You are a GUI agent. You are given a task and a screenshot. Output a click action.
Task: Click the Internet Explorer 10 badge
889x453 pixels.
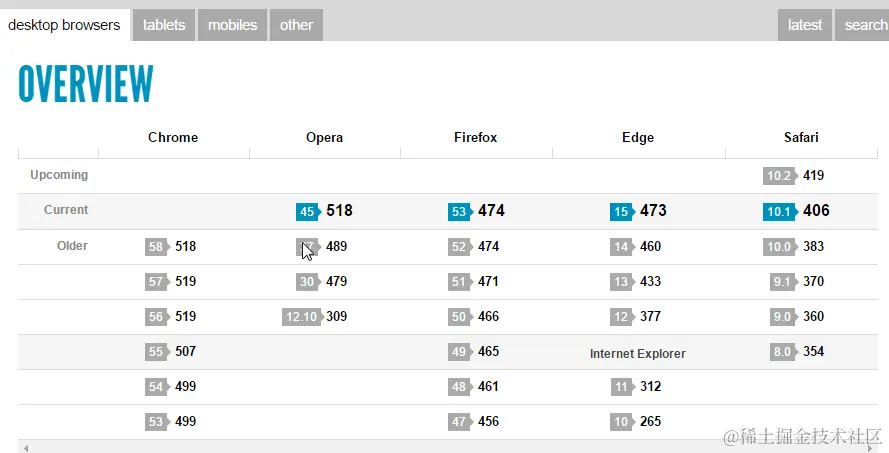(623, 422)
